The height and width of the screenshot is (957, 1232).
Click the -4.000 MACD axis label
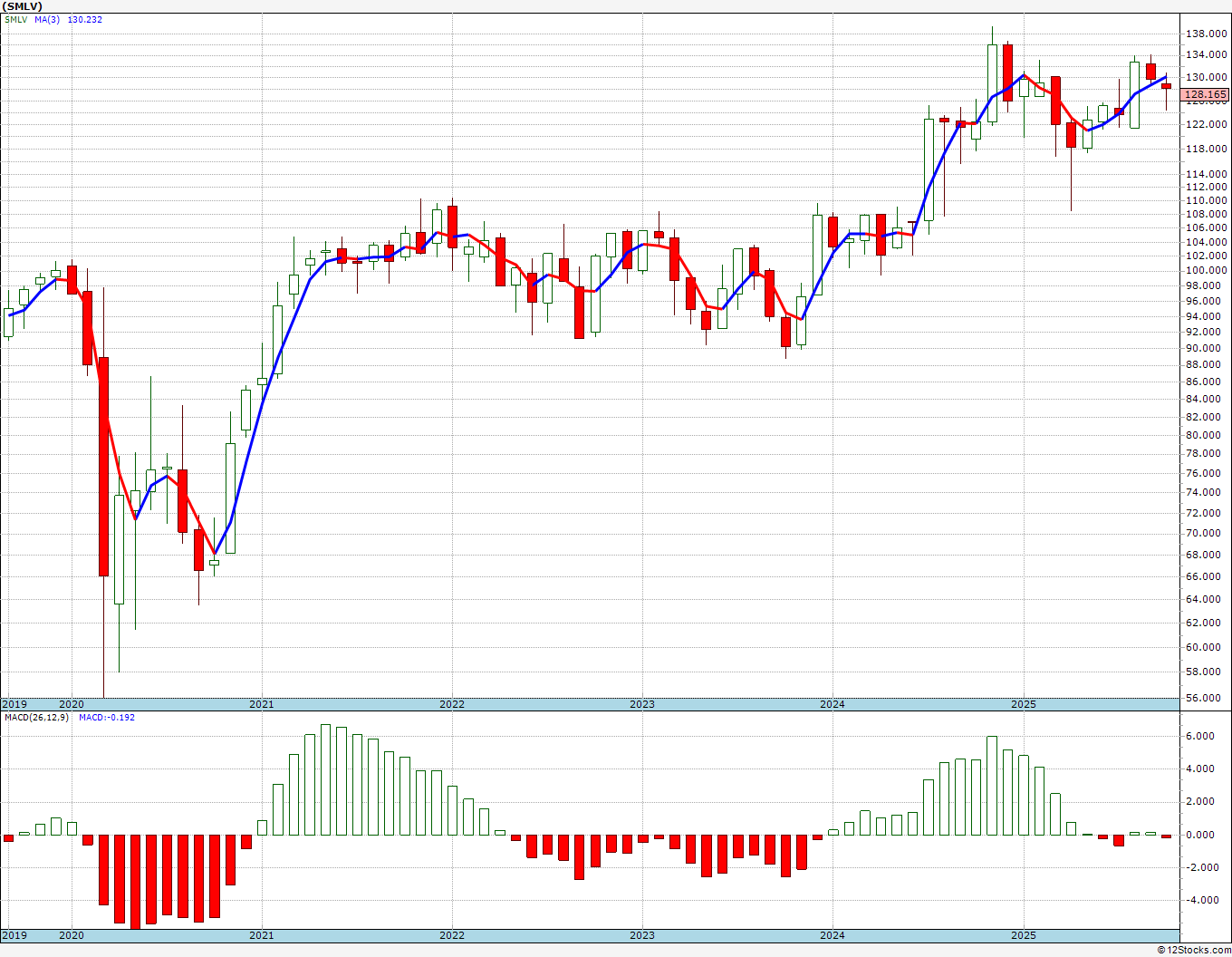1204,900
